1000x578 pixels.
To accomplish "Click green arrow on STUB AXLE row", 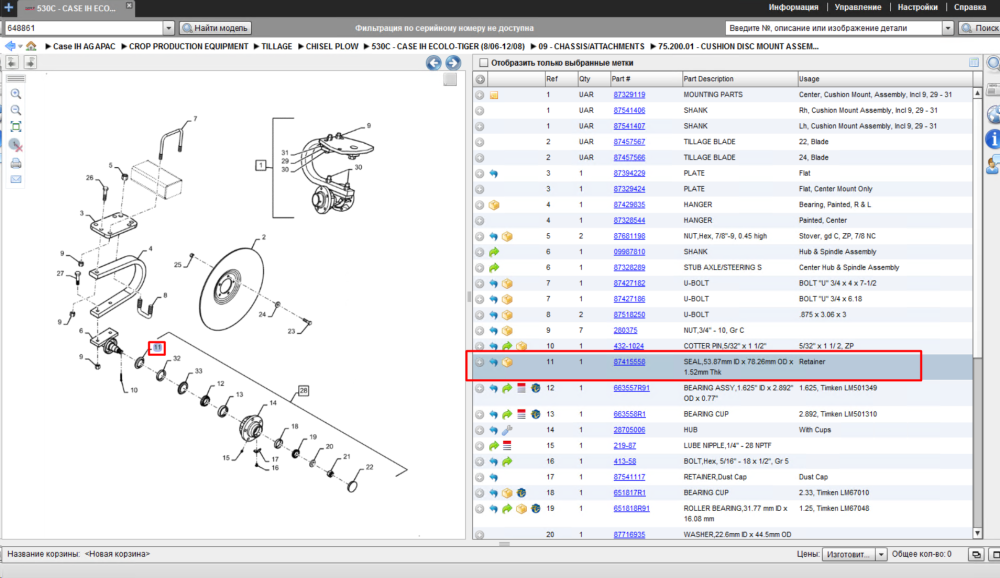I will (x=494, y=268).
